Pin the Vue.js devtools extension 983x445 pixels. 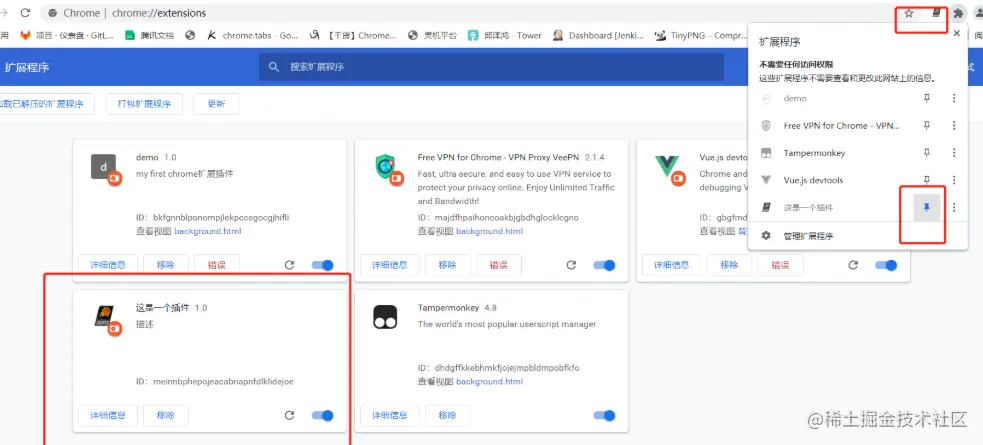tap(927, 180)
